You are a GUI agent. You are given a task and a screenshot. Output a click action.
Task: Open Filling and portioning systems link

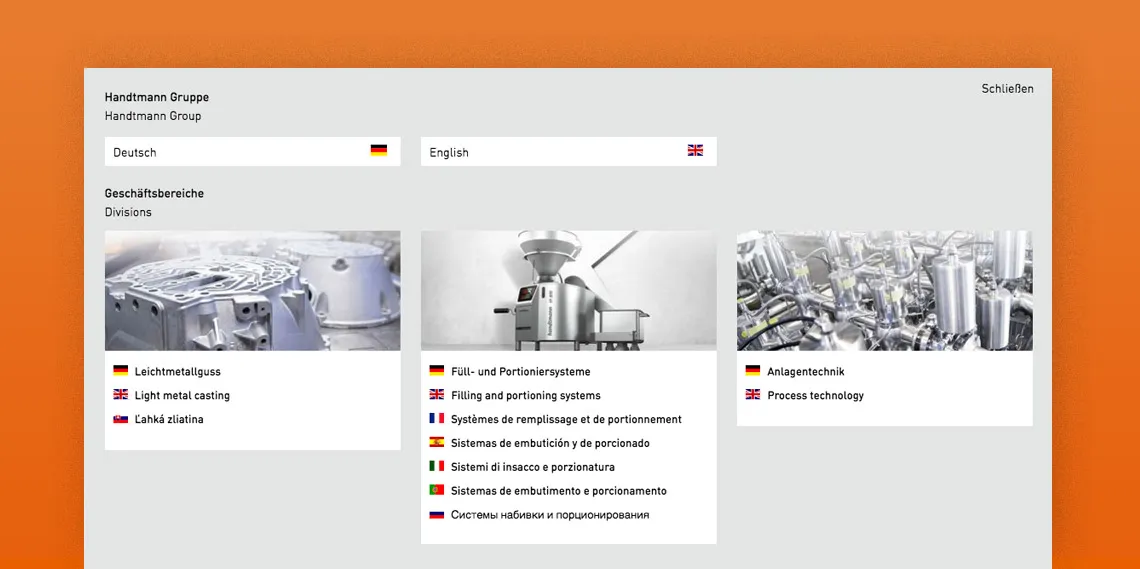tap(526, 395)
